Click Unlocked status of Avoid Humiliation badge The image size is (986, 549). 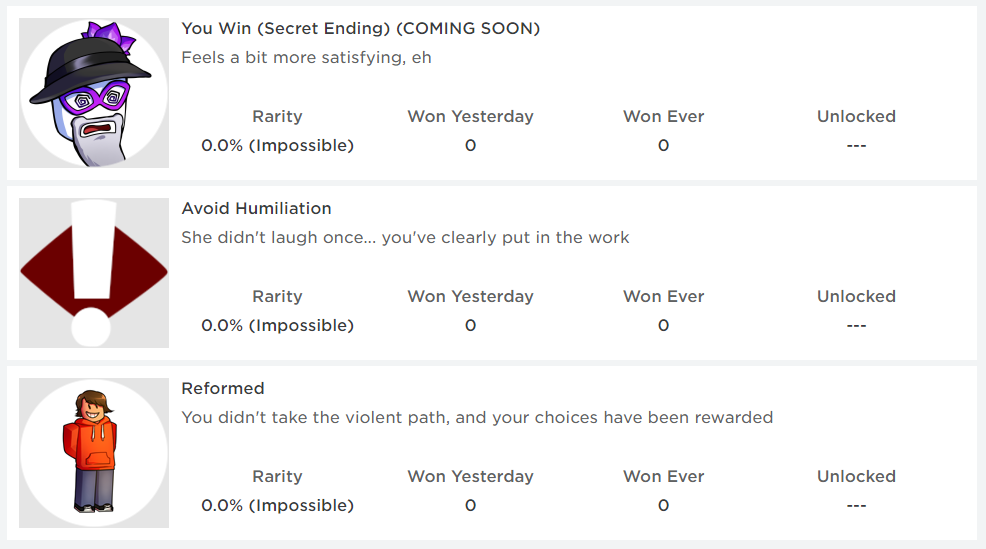856,326
